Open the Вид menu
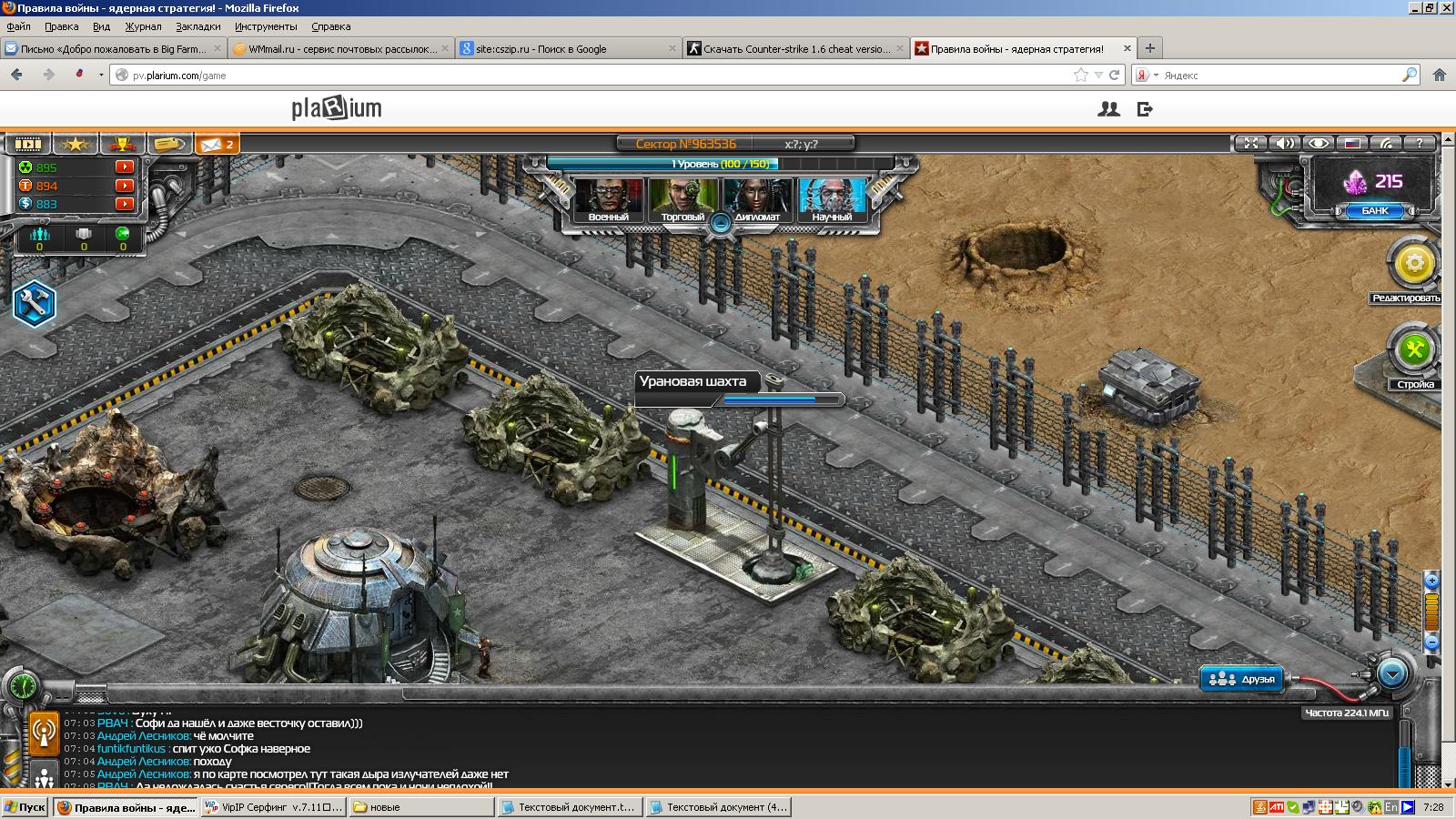 point(102,26)
